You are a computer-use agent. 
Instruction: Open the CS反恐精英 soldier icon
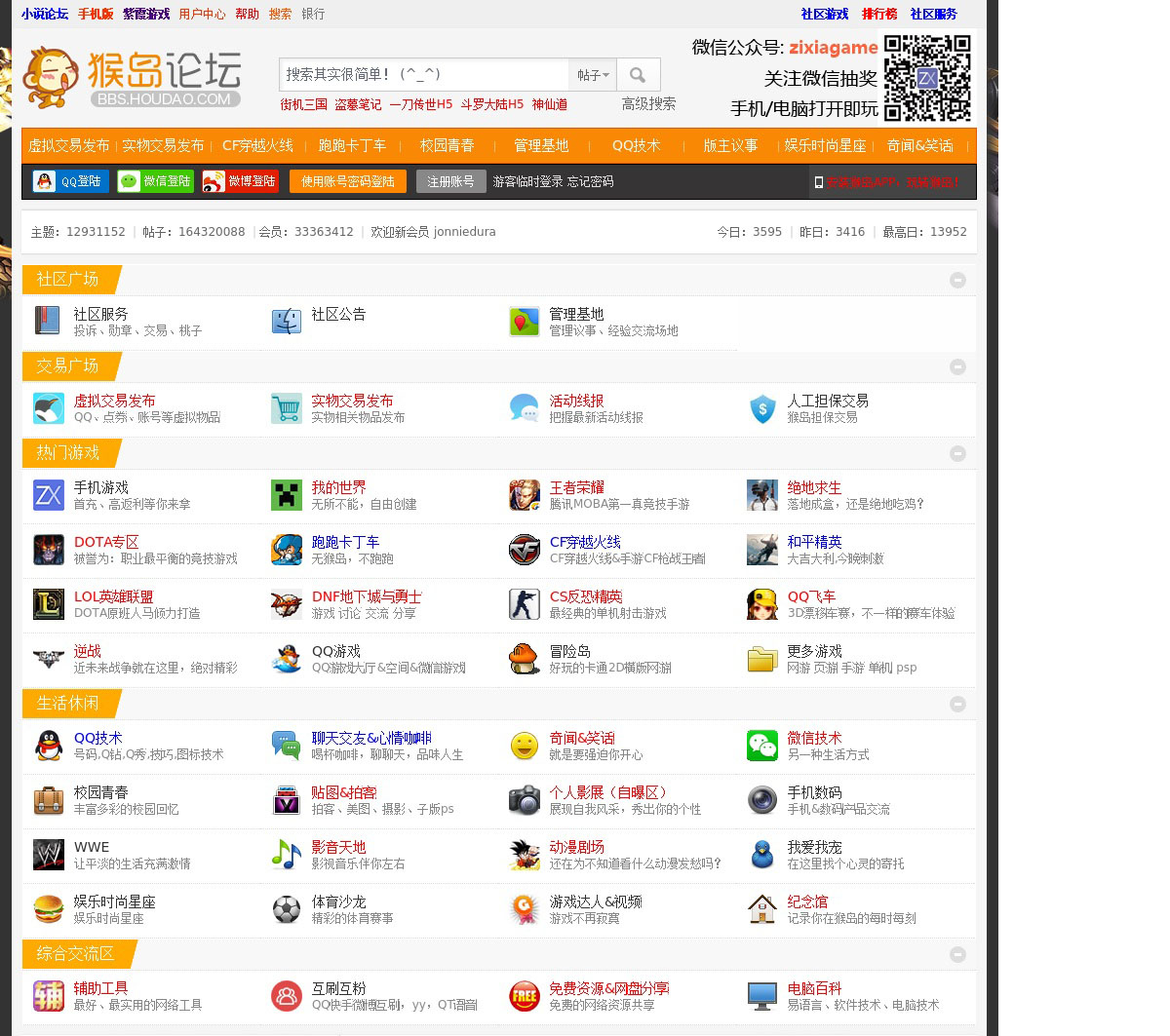click(x=525, y=604)
